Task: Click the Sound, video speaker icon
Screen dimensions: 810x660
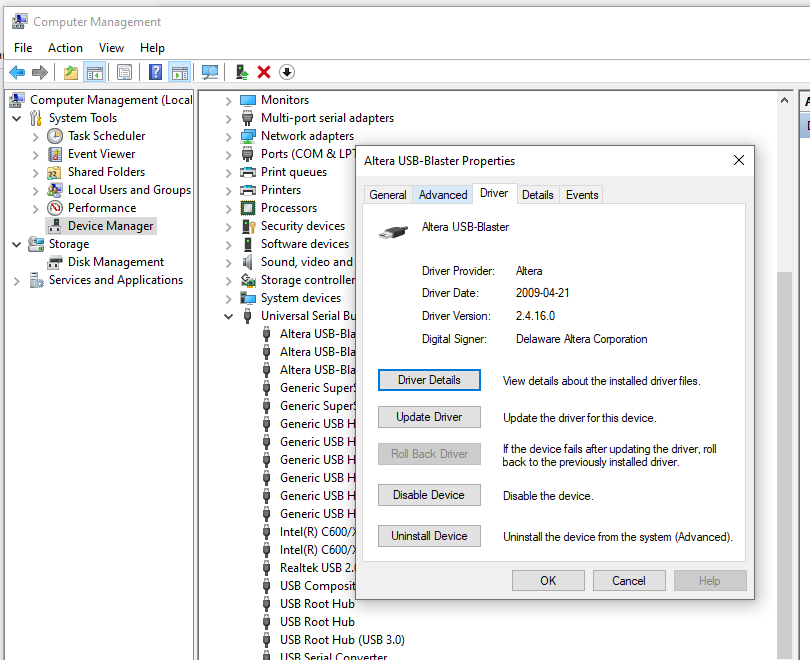Action: pos(248,262)
